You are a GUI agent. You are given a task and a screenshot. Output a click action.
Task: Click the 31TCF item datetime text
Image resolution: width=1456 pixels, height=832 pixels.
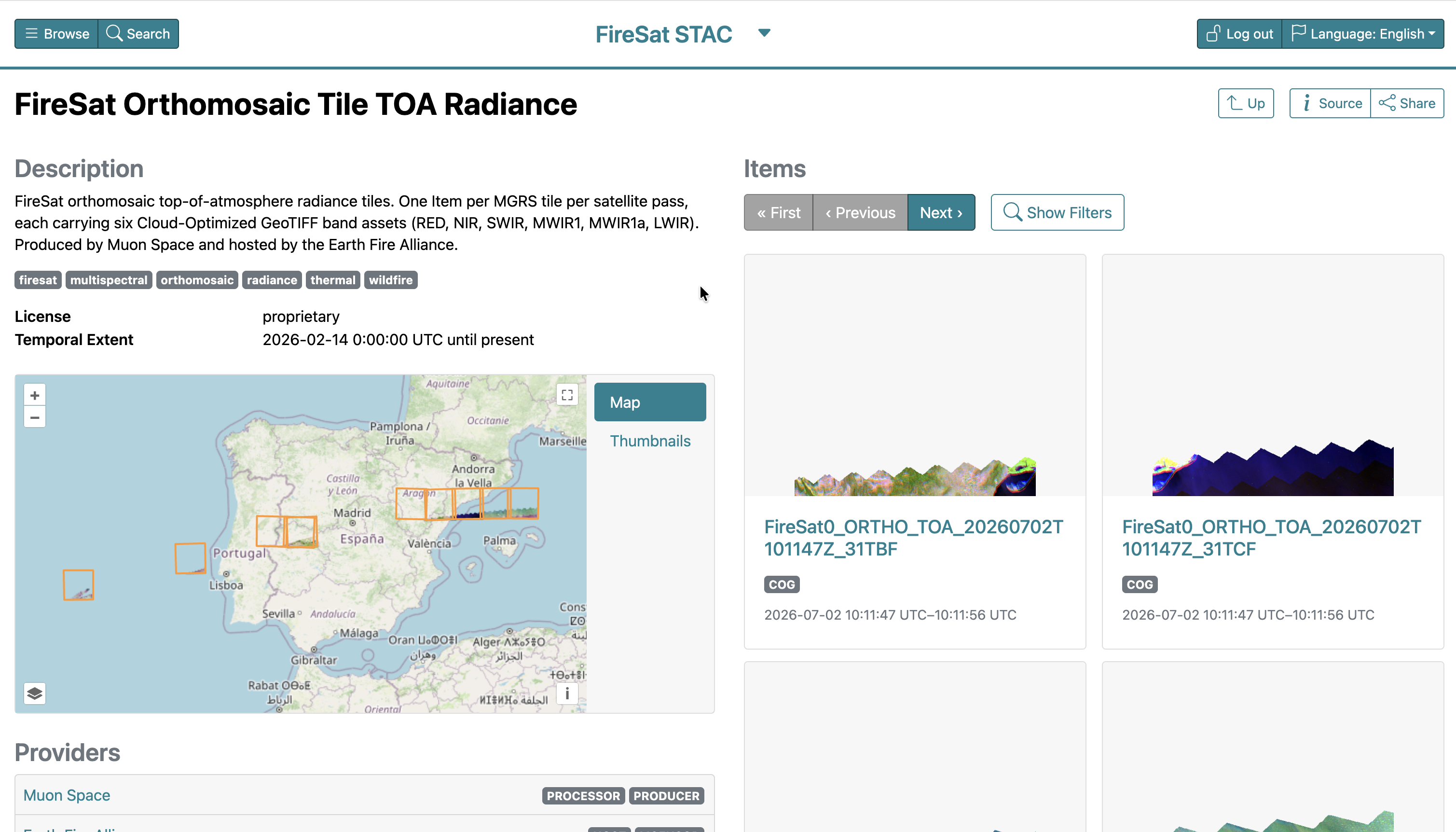[1248, 615]
